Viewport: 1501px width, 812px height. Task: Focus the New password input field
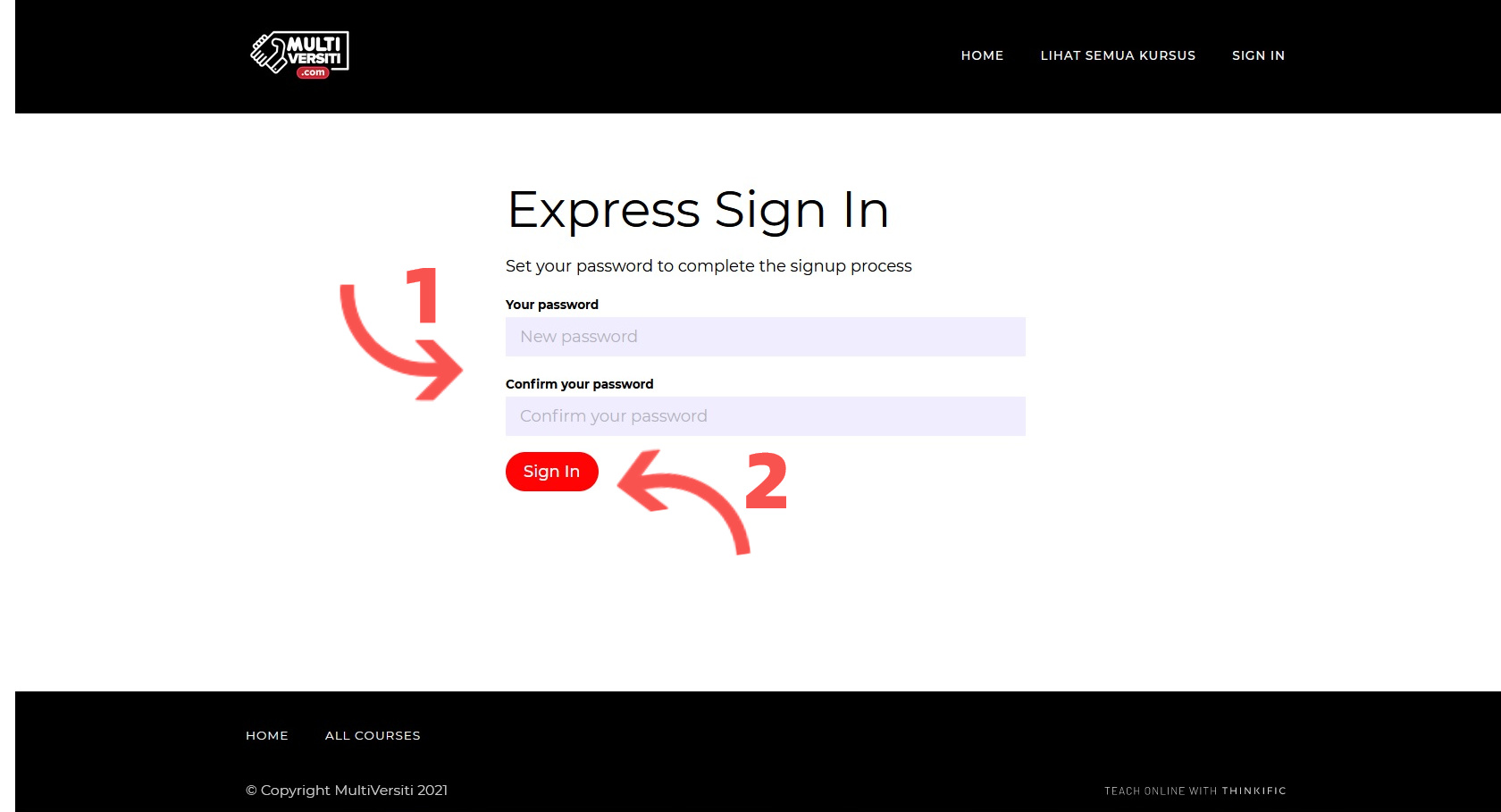pyautogui.click(x=766, y=337)
